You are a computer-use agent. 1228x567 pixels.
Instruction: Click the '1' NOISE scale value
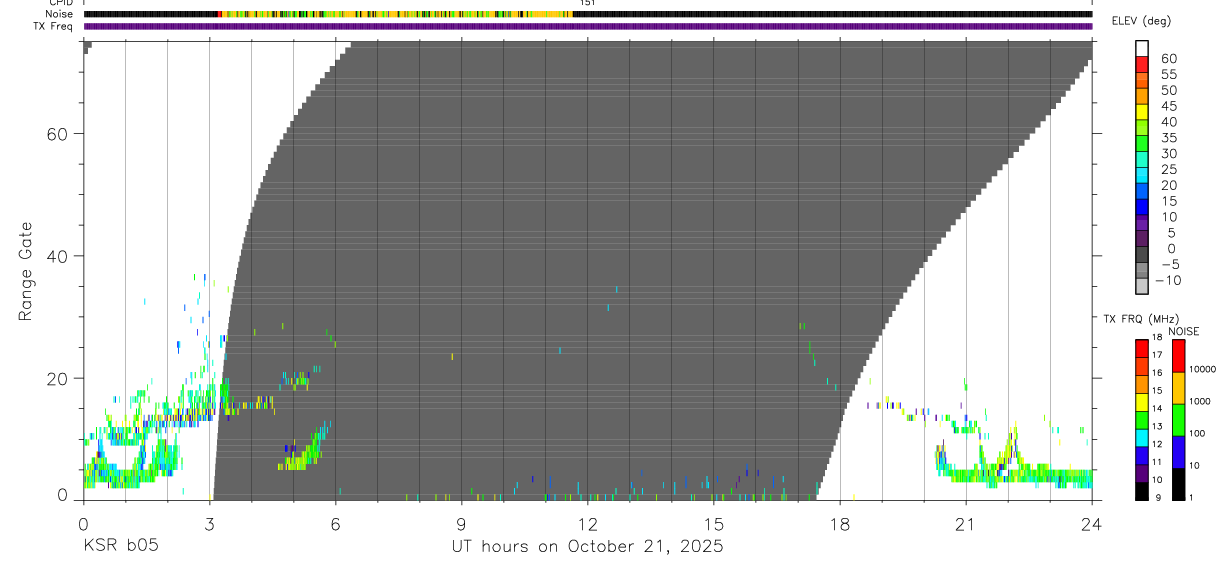pyautogui.click(x=1190, y=497)
